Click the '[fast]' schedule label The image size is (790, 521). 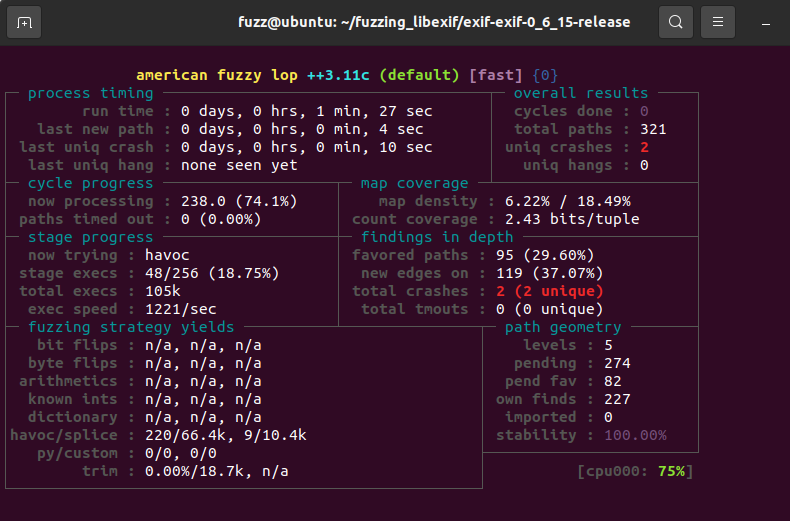[x=496, y=76]
